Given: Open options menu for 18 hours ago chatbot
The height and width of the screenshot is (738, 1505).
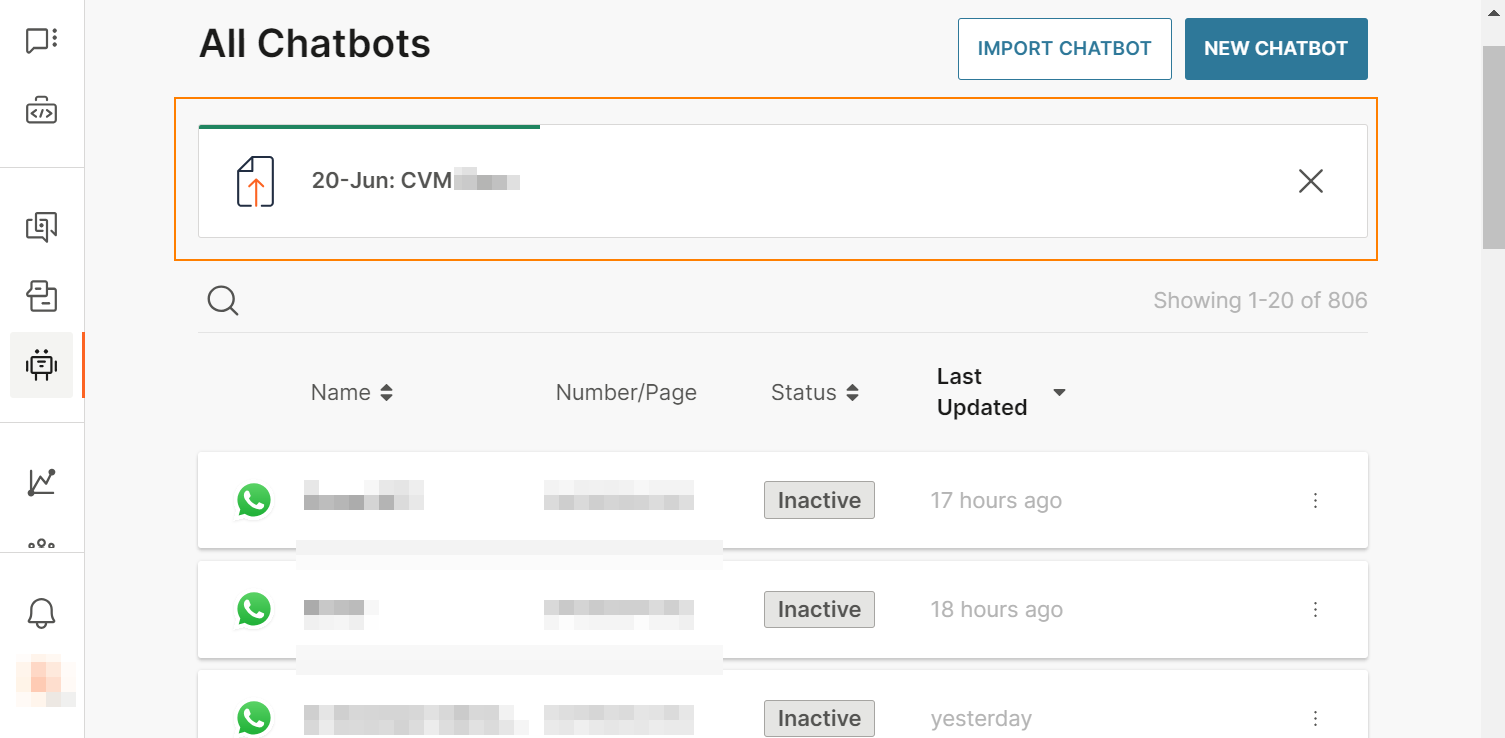Looking at the screenshot, I should pos(1315,609).
